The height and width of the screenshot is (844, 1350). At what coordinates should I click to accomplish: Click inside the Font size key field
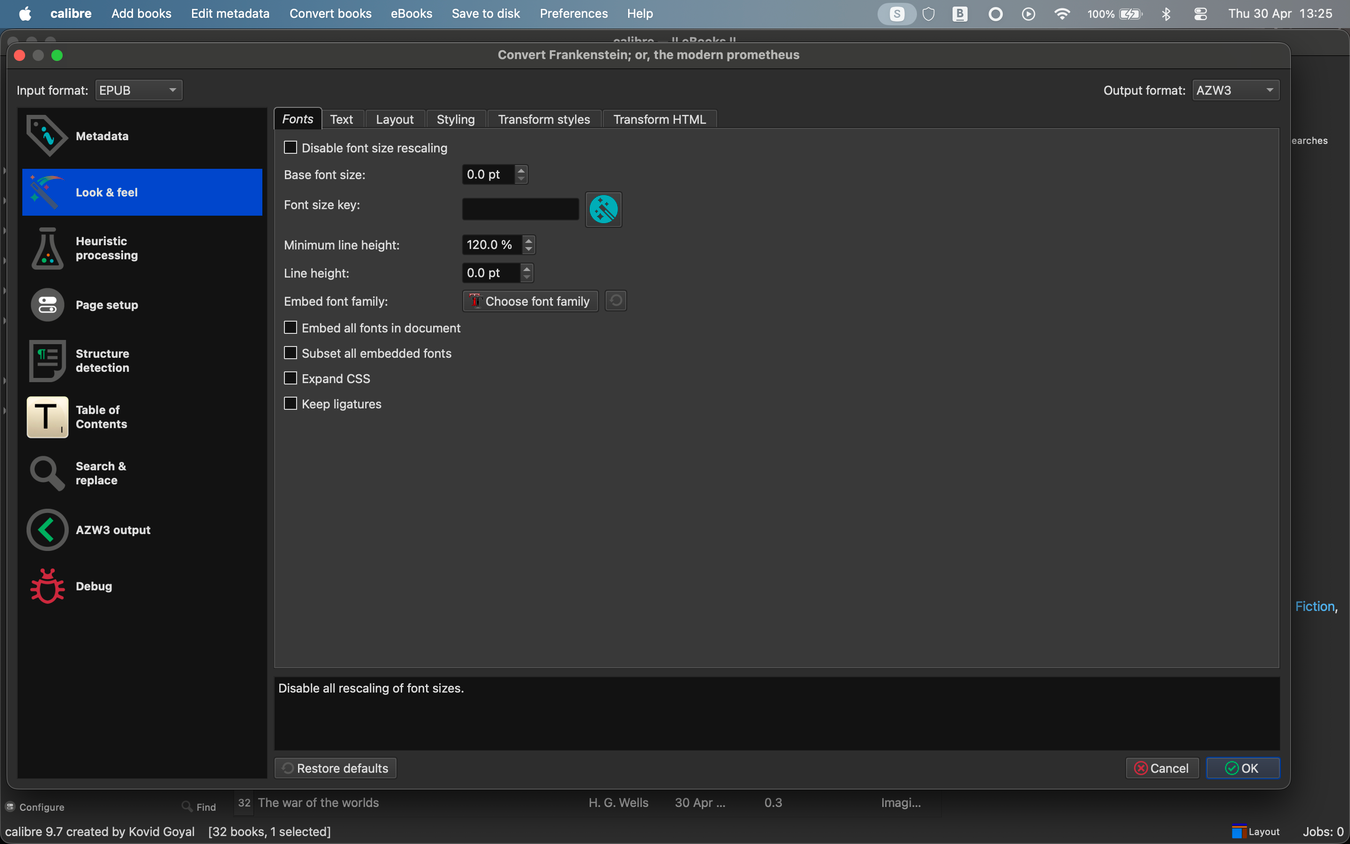(520, 208)
